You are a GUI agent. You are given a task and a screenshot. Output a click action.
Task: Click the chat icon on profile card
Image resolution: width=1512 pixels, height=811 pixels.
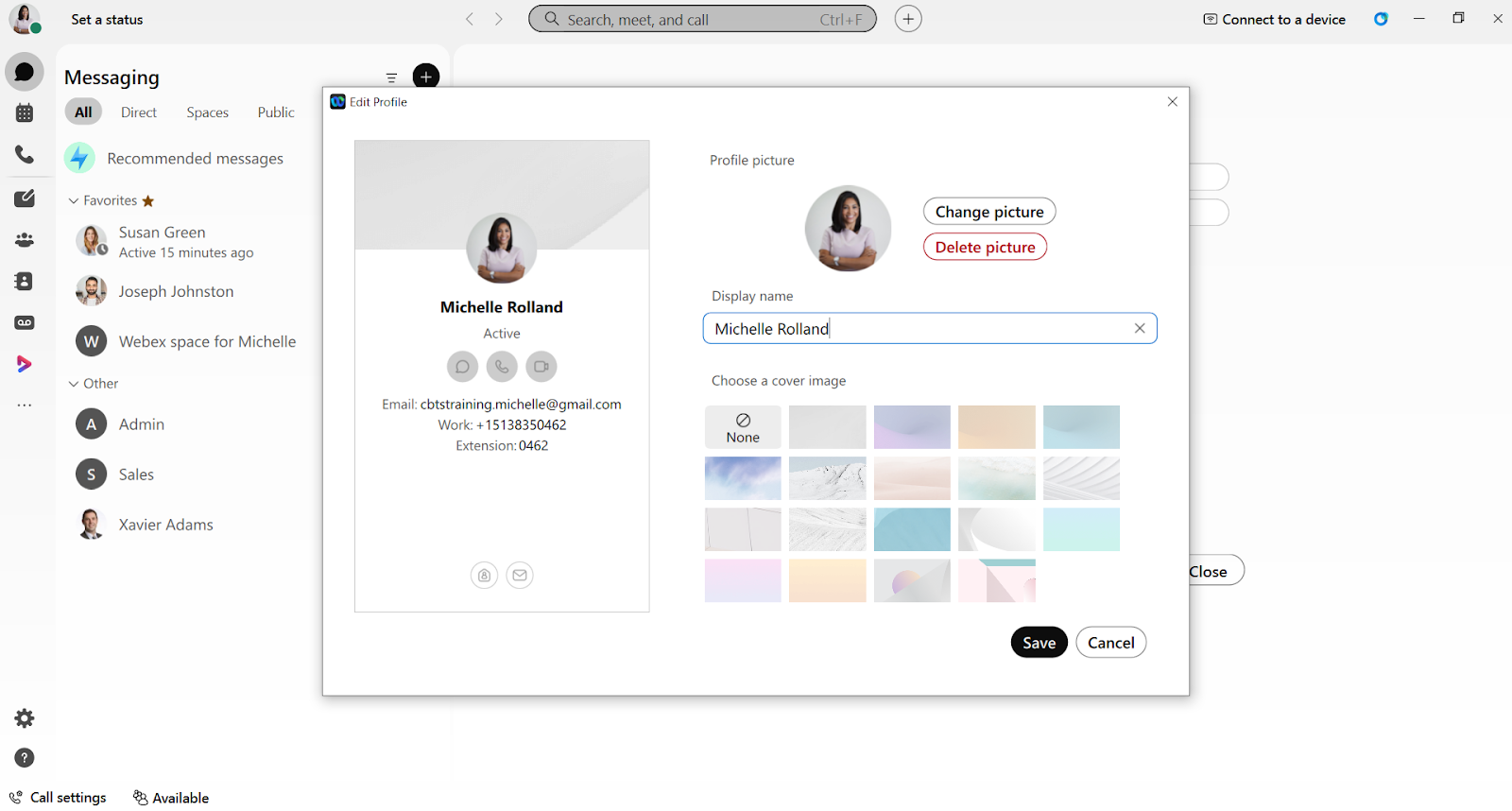pyautogui.click(x=462, y=367)
